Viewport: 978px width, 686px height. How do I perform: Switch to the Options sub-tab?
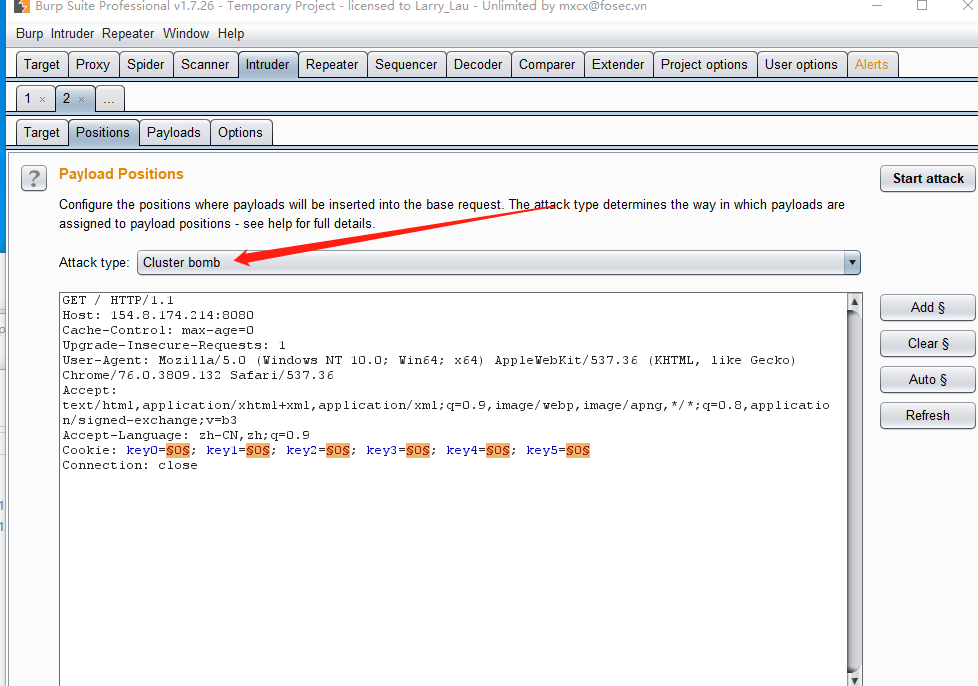pyautogui.click(x=240, y=133)
